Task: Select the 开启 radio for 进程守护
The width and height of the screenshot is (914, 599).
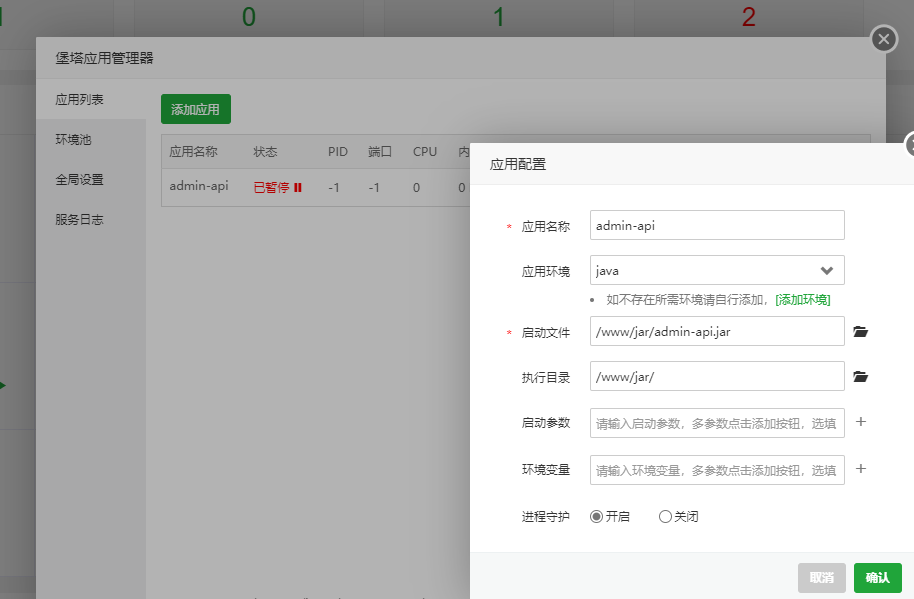Action: (x=596, y=516)
